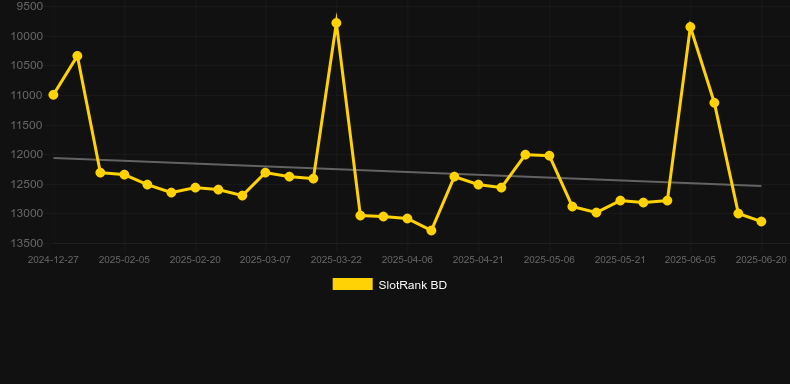Click the 13500 y-axis label
Image resolution: width=790 pixels, height=384 pixels.
click(27, 243)
